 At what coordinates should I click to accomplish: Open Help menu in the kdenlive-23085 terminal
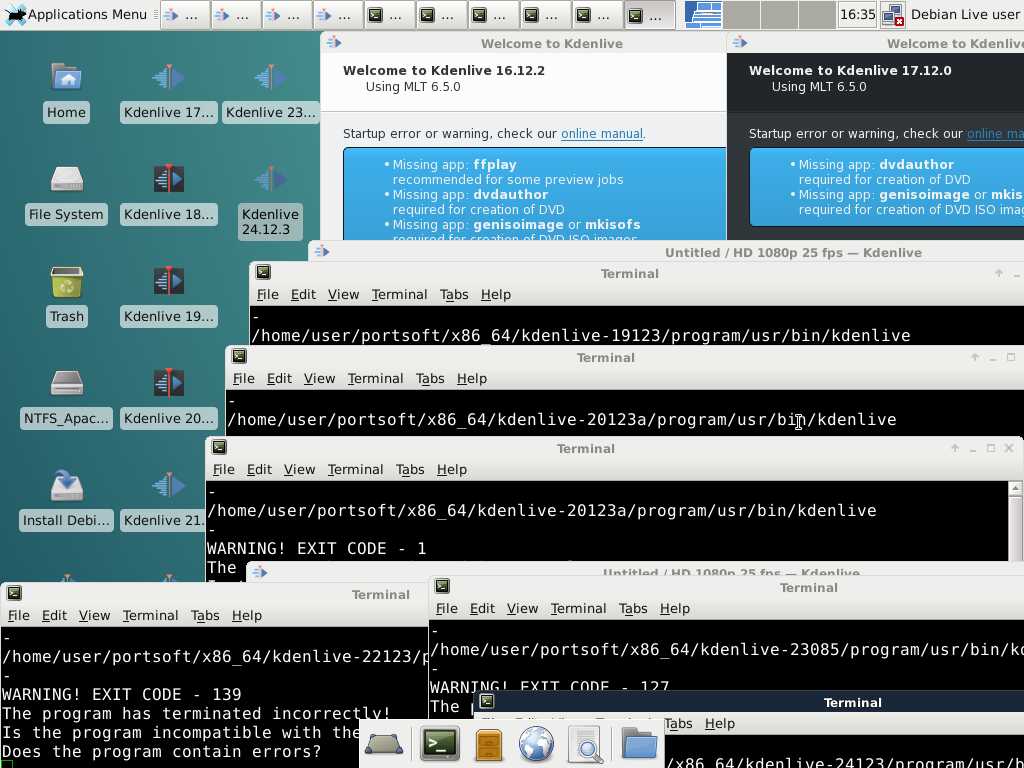pyautogui.click(x=675, y=608)
